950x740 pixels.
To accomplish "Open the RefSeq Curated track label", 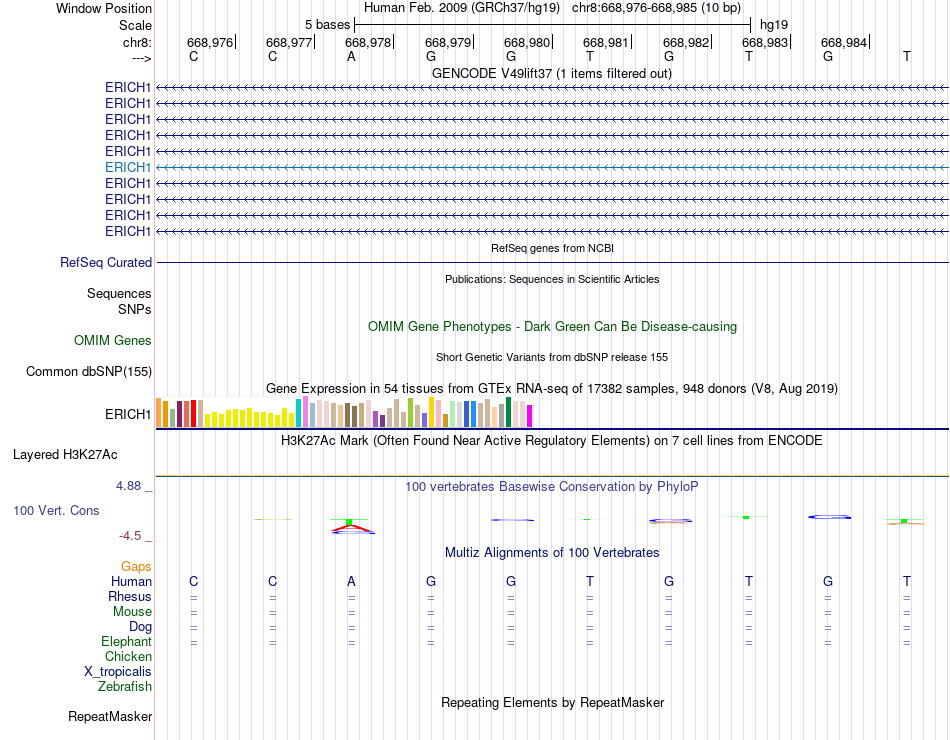I will [106, 262].
